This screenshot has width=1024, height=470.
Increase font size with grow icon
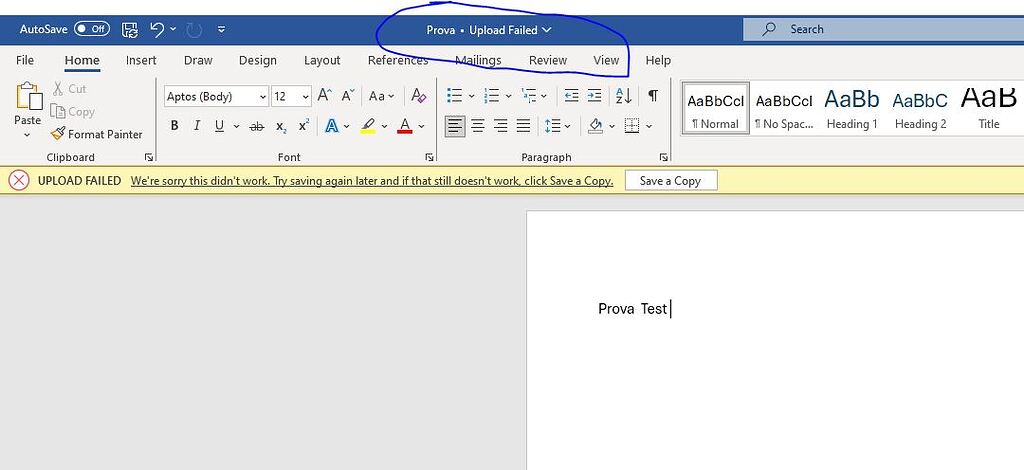pyautogui.click(x=325, y=96)
